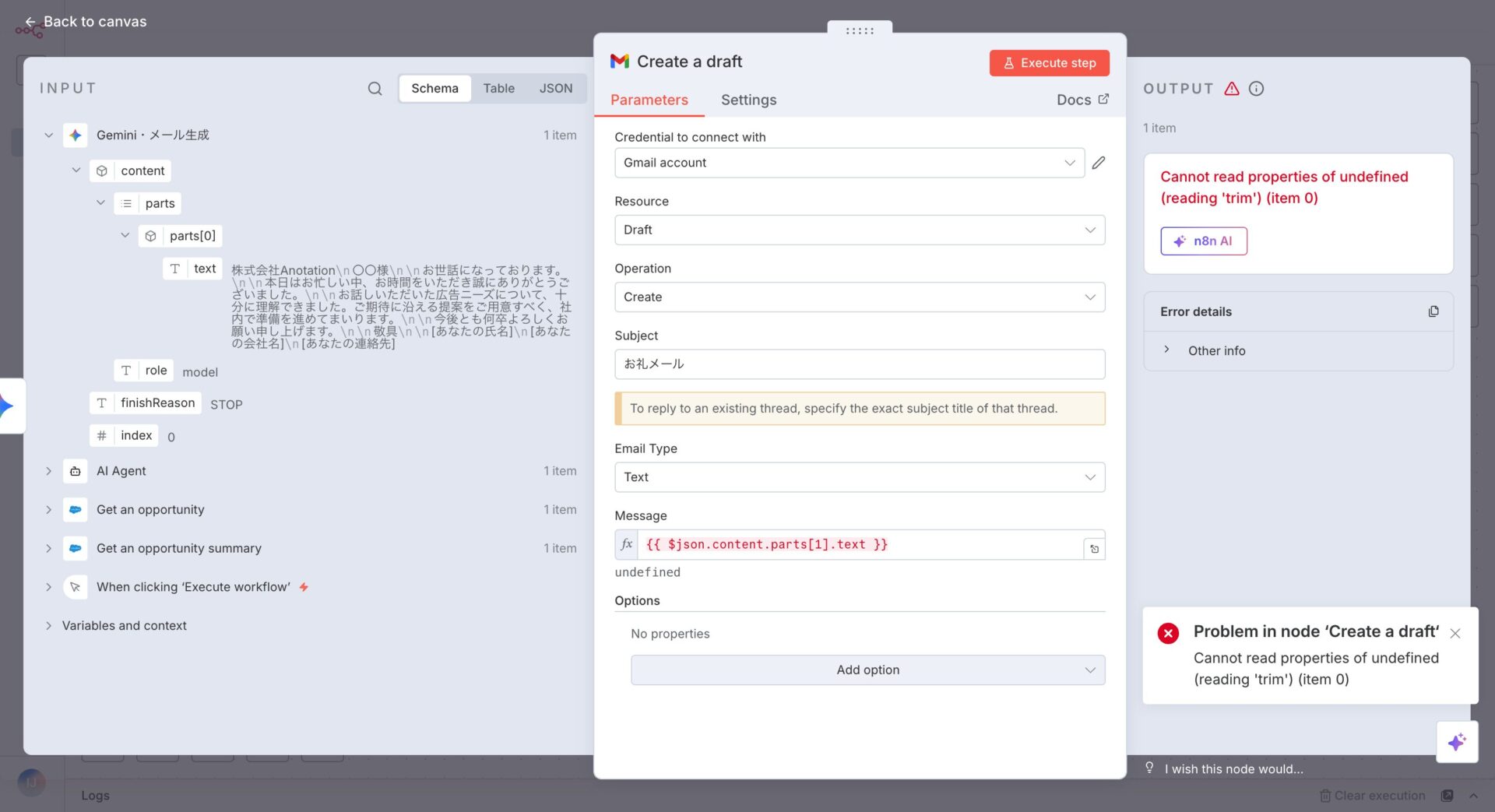Click the Subject input field
1495x812 pixels.
[x=859, y=364]
